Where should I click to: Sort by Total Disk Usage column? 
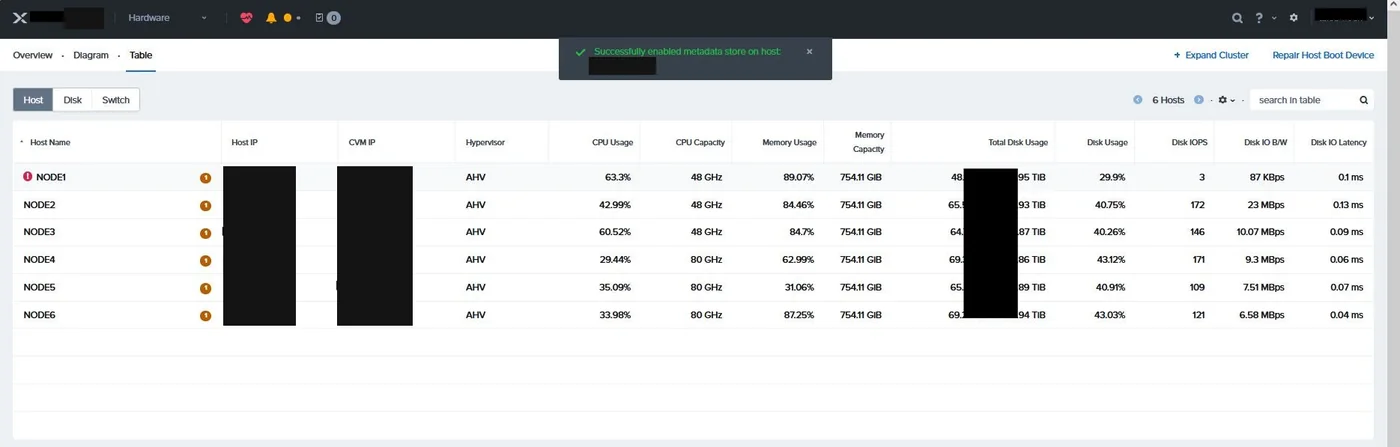[1018, 142]
